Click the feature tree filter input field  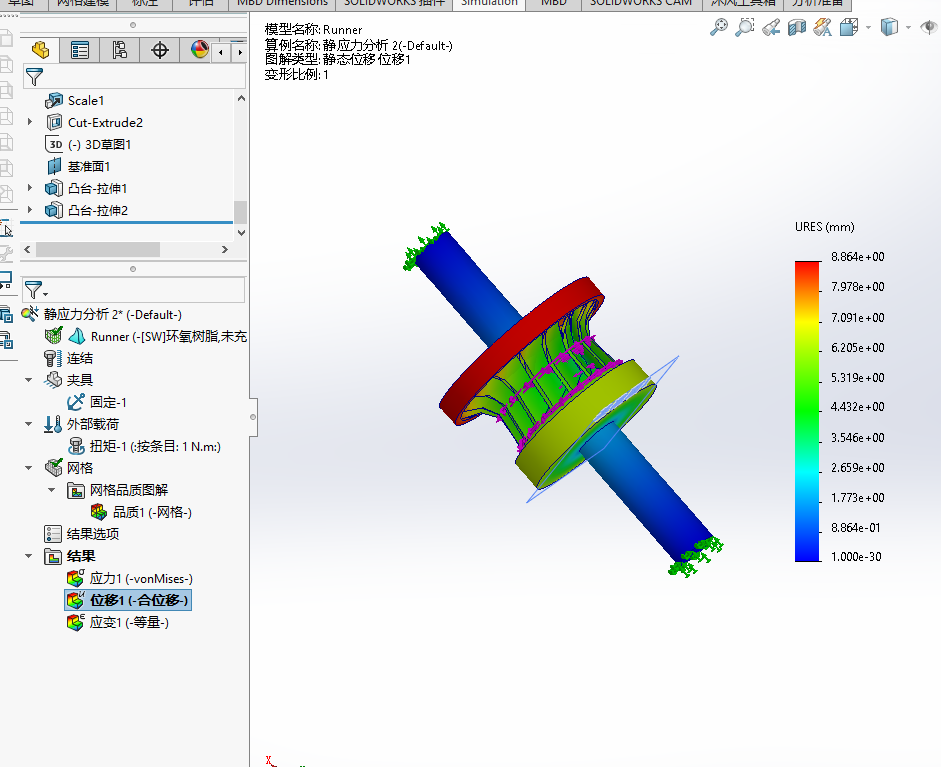(134, 77)
